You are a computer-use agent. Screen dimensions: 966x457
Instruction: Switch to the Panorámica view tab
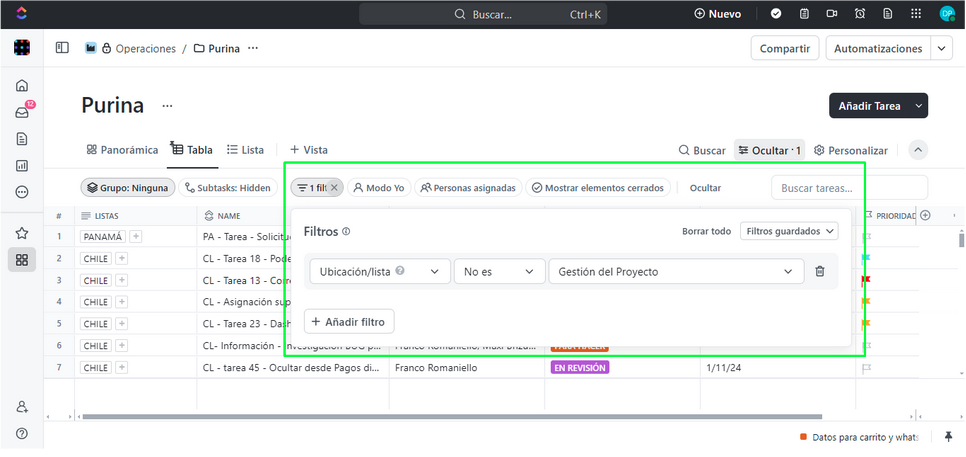click(122, 150)
